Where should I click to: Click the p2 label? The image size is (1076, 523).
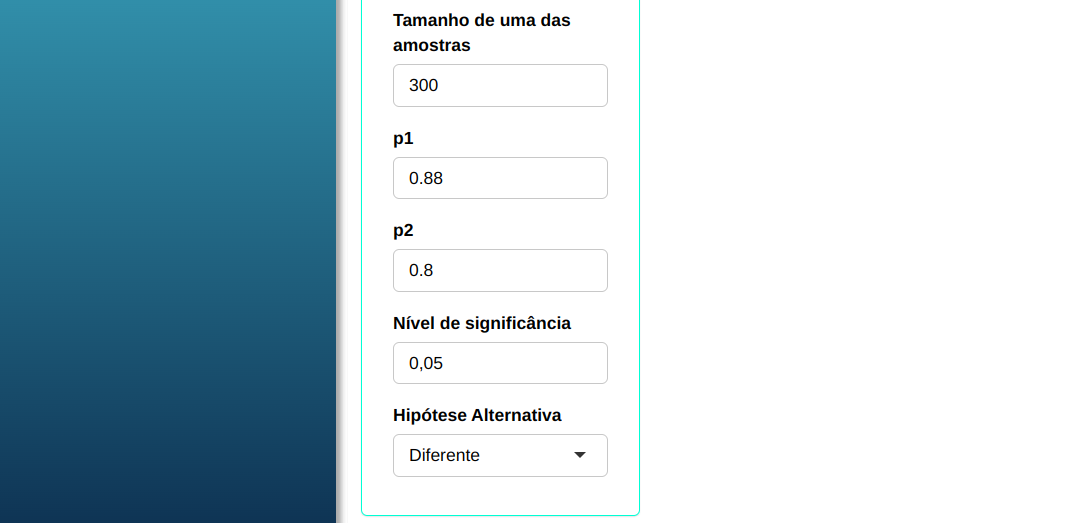coord(403,231)
